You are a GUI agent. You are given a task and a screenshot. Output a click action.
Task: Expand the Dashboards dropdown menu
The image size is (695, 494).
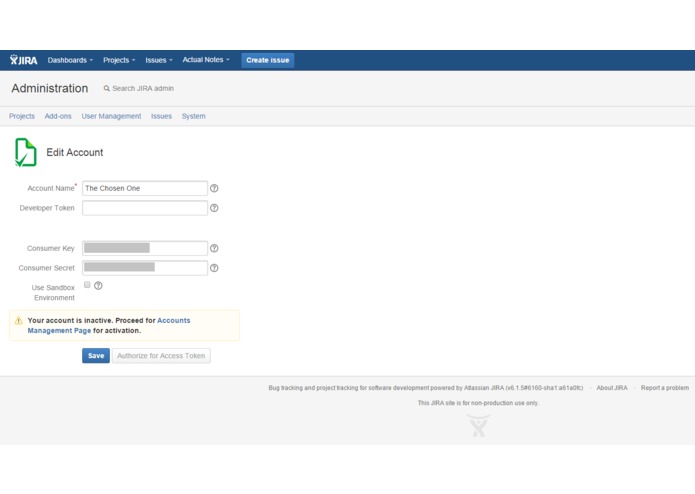[70, 60]
